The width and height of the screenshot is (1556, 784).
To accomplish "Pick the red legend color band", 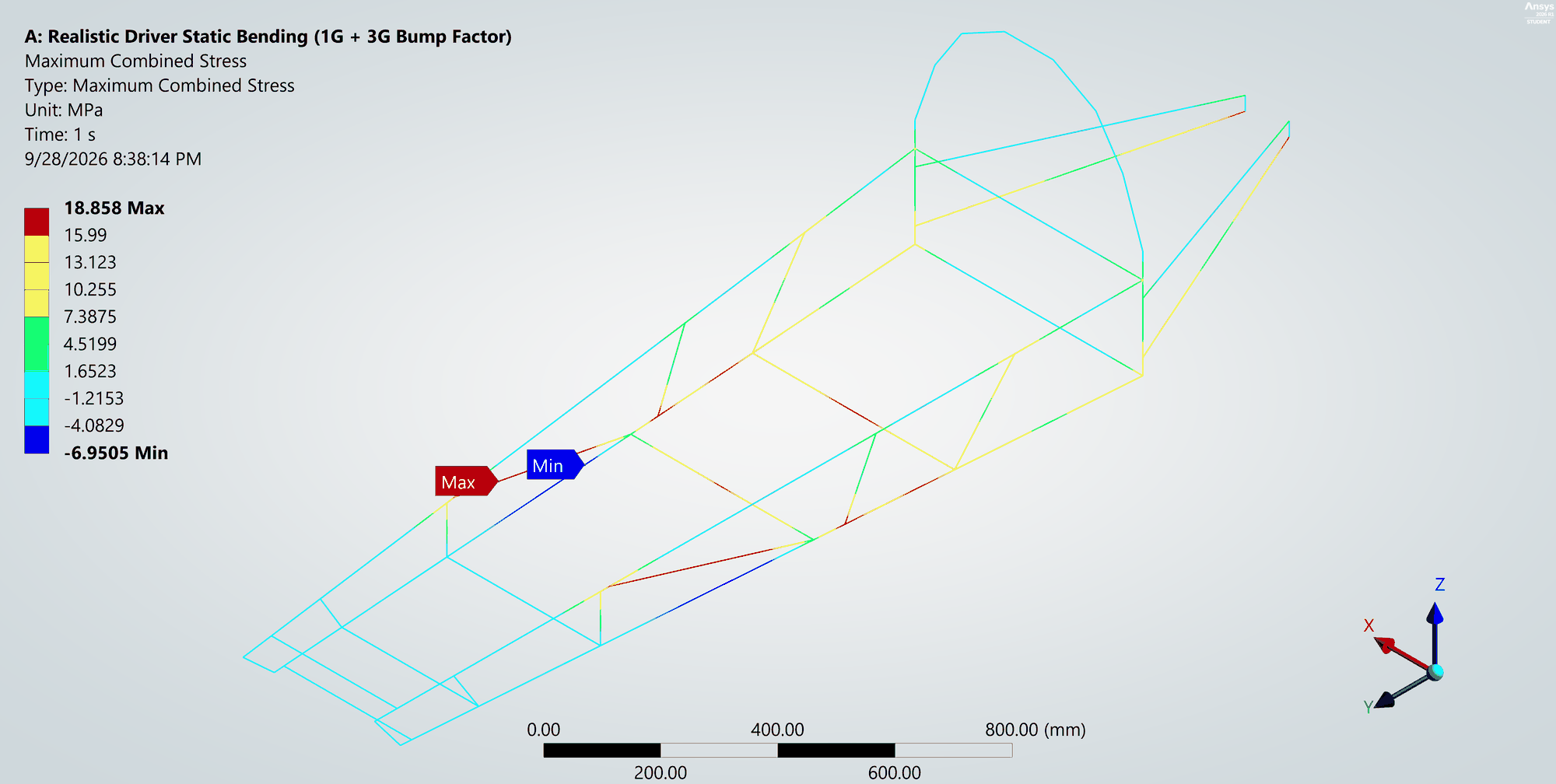I will pos(37,222).
